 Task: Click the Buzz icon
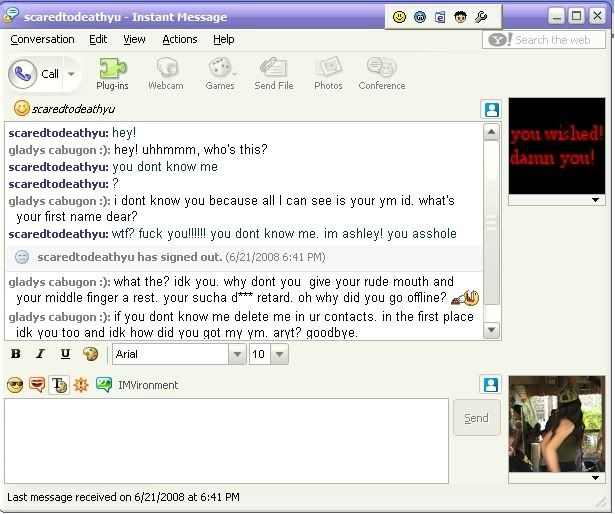tap(81, 385)
